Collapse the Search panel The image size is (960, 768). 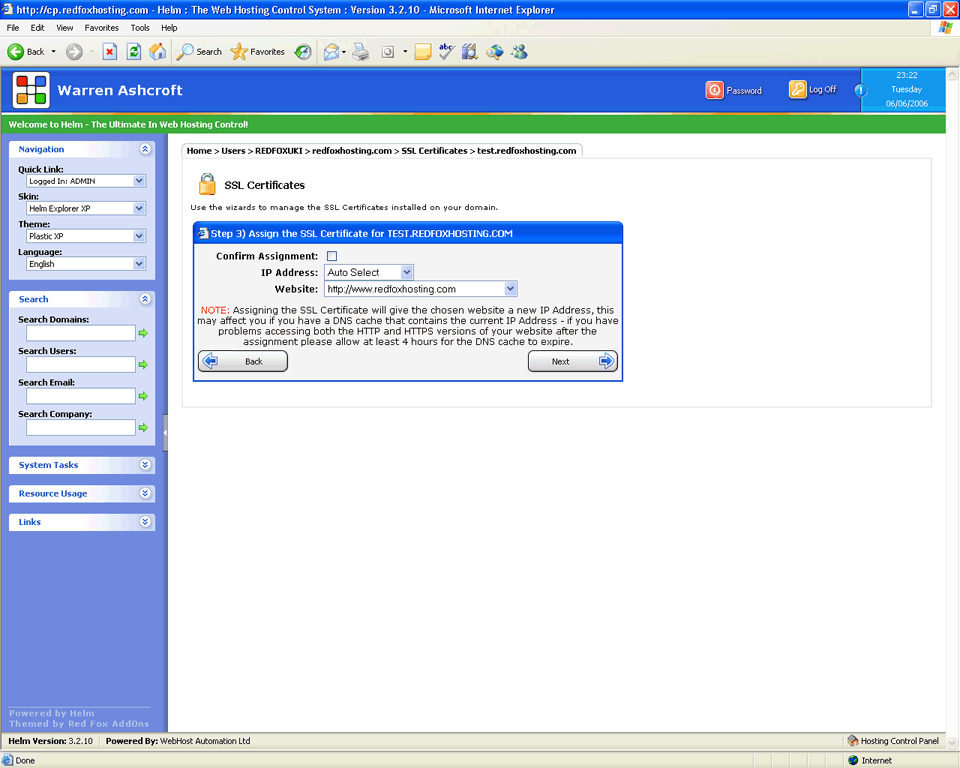[x=145, y=299]
